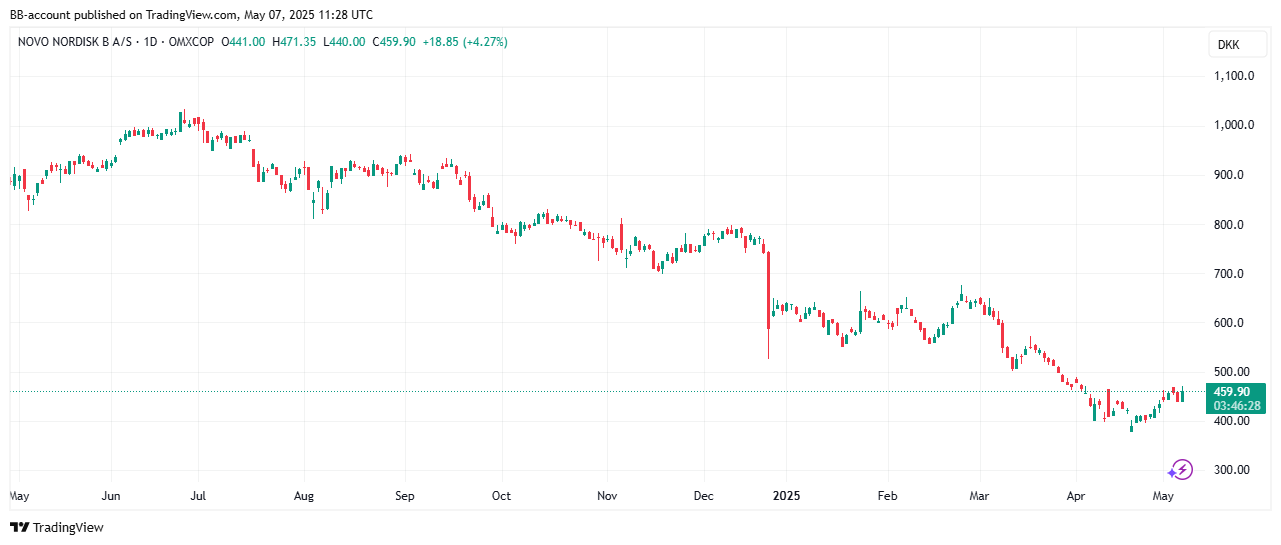Click the Apr label on the time axis

click(x=1076, y=496)
